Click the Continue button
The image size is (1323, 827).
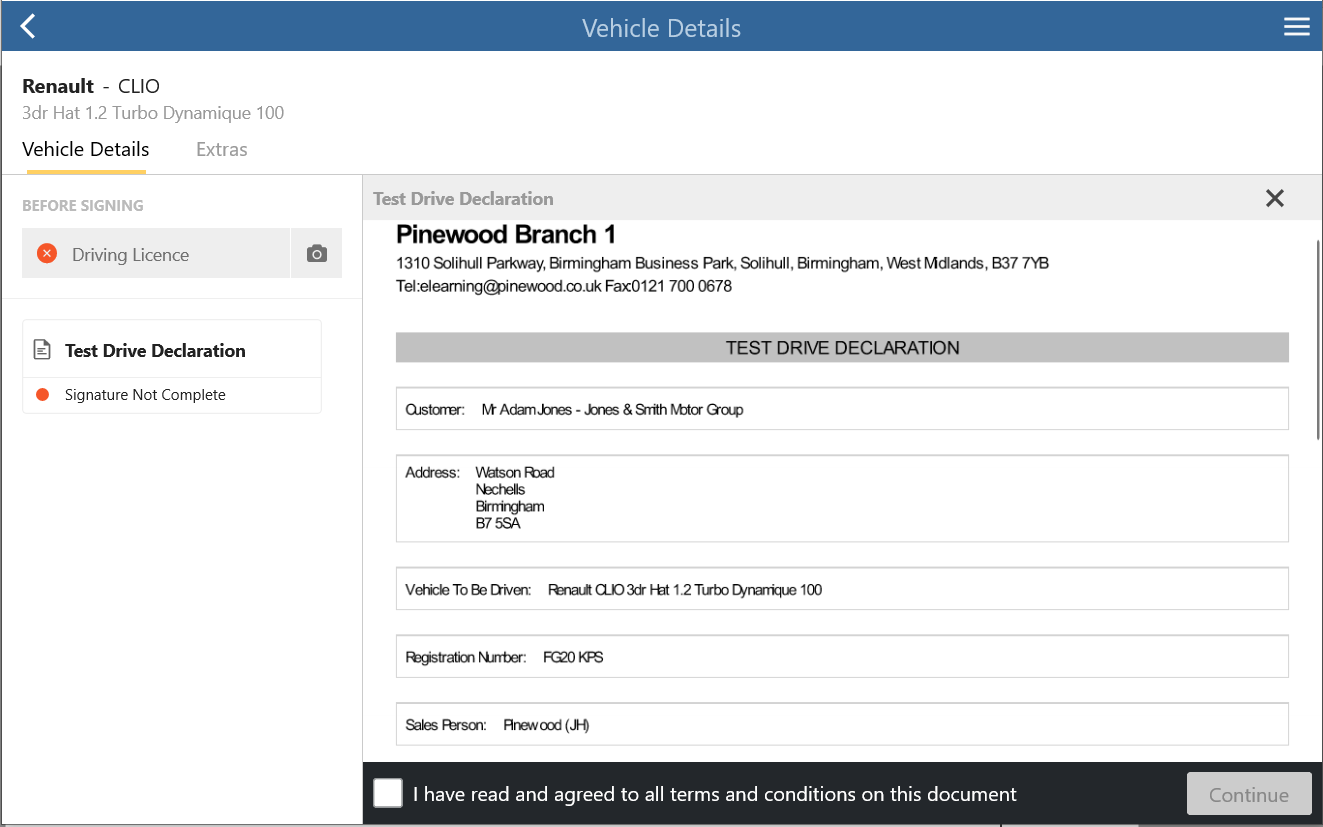(x=1249, y=795)
